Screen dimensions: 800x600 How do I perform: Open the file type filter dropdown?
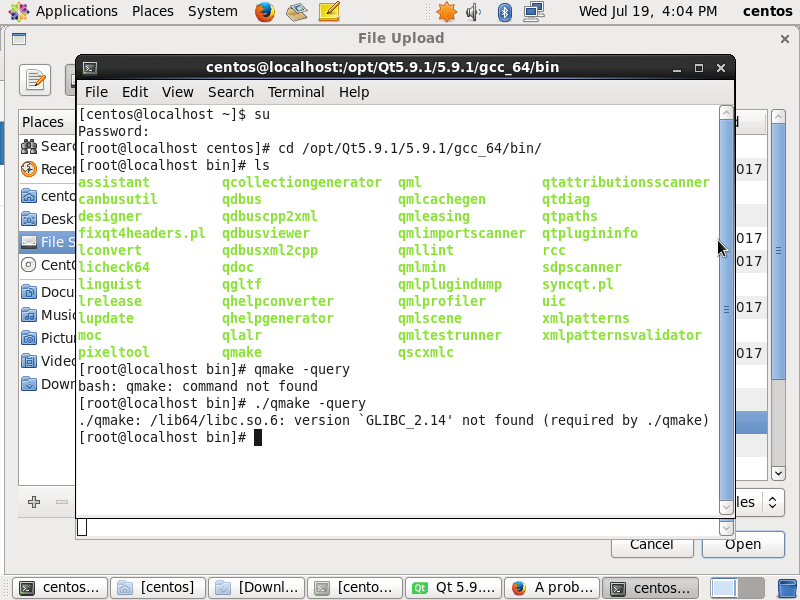coord(760,503)
